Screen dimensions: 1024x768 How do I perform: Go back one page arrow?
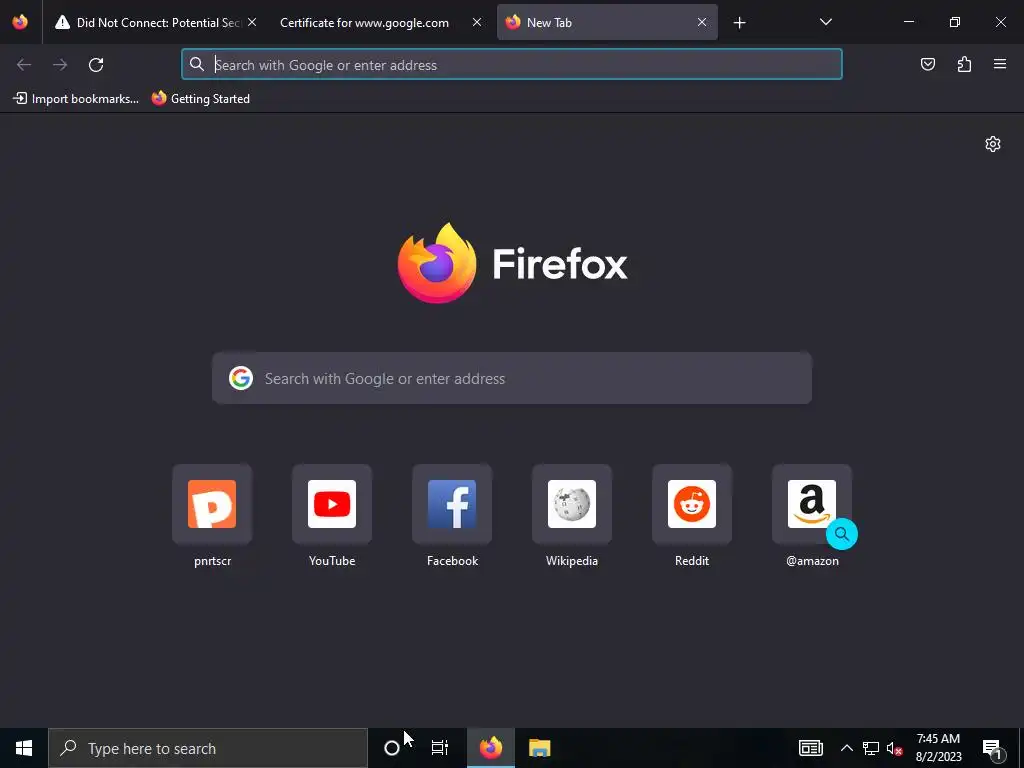point(24,65)
